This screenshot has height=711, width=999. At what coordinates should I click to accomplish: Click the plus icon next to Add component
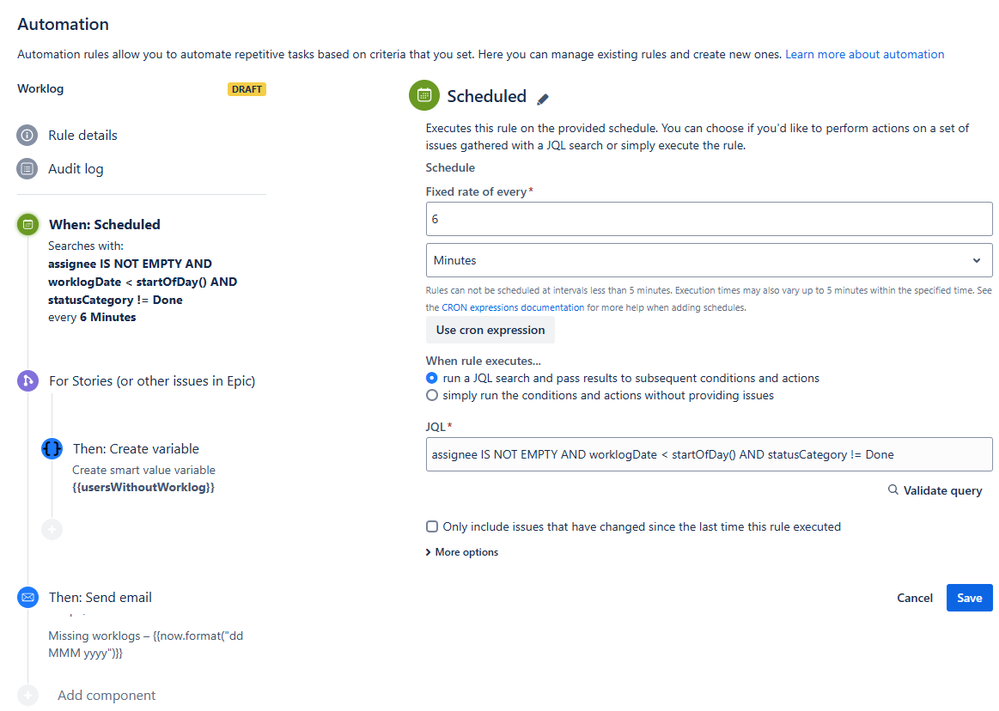(x=28, y=695)
